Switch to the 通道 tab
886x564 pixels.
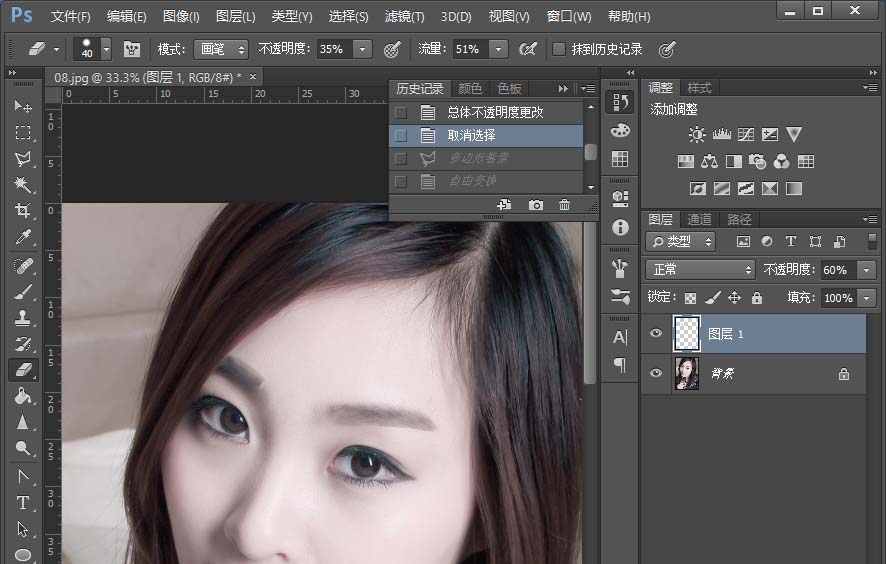[x=699, y=219]
